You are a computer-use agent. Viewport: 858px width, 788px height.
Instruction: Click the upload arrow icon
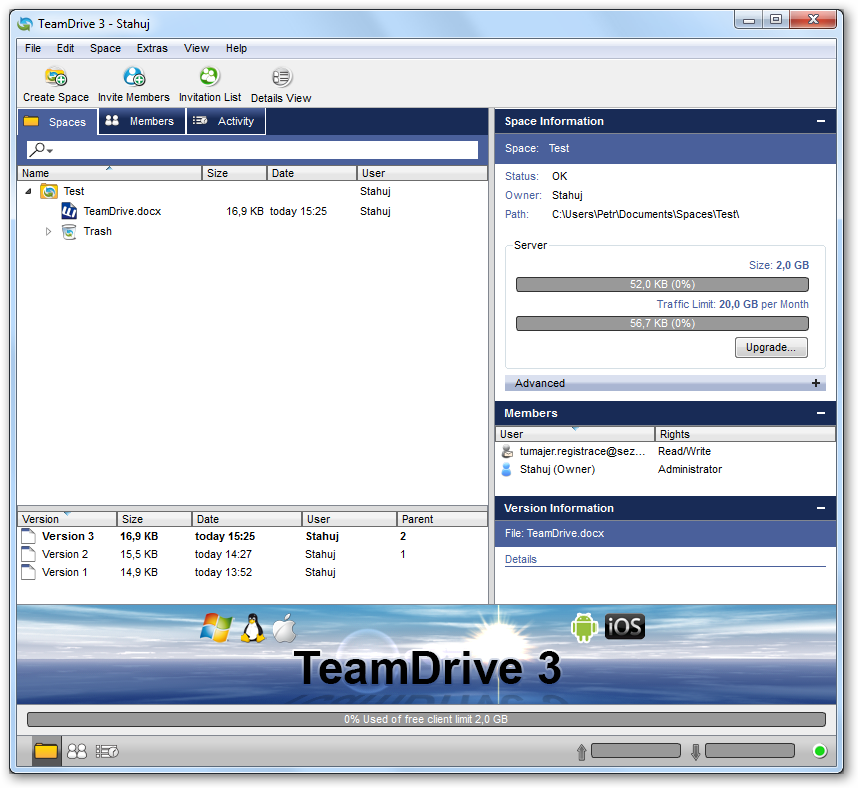click(581, 752)
